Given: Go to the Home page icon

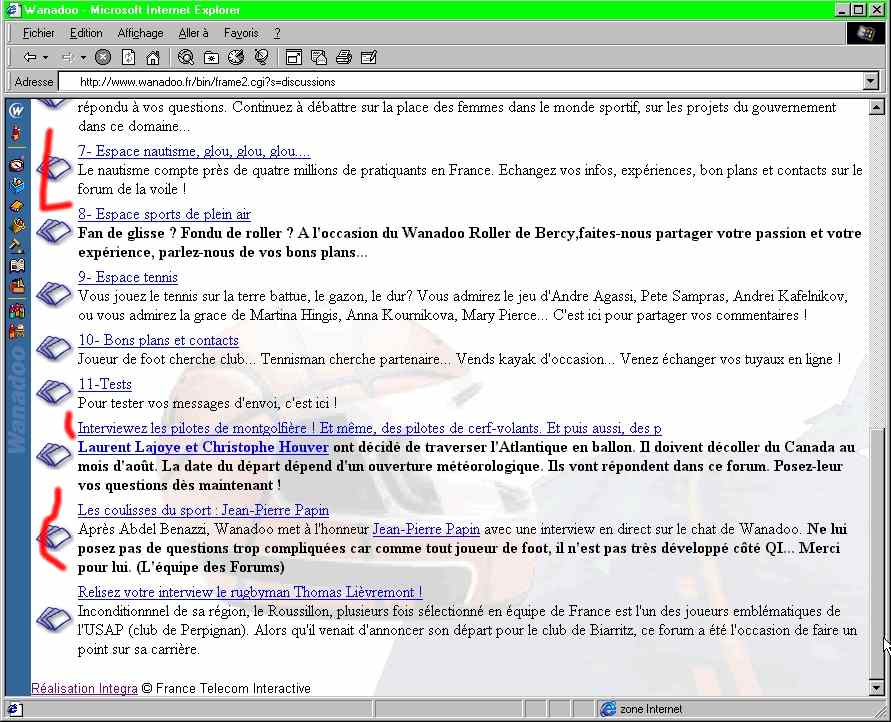Looking at the screenshot, I should 153,57.
